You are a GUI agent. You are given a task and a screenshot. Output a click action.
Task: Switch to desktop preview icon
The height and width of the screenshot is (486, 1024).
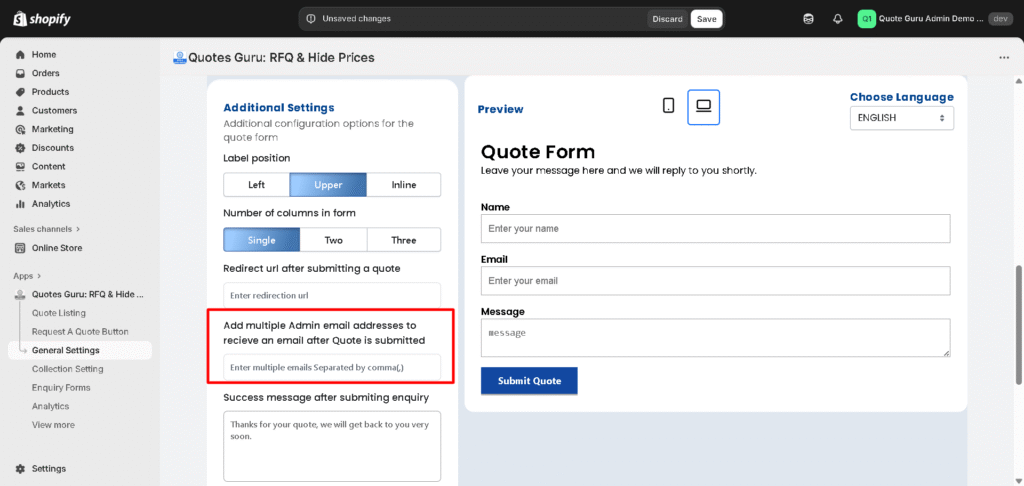point(703,107)
